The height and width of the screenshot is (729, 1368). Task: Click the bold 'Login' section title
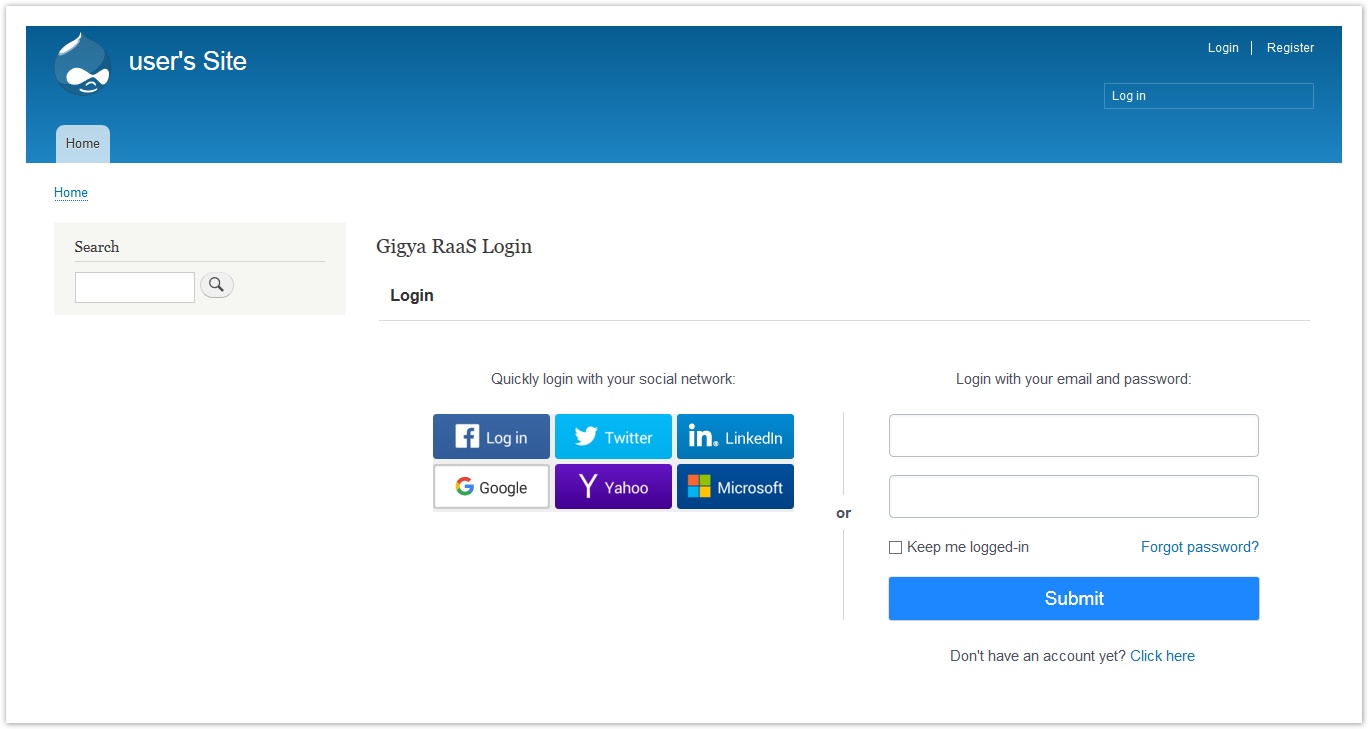click(412, 296)
